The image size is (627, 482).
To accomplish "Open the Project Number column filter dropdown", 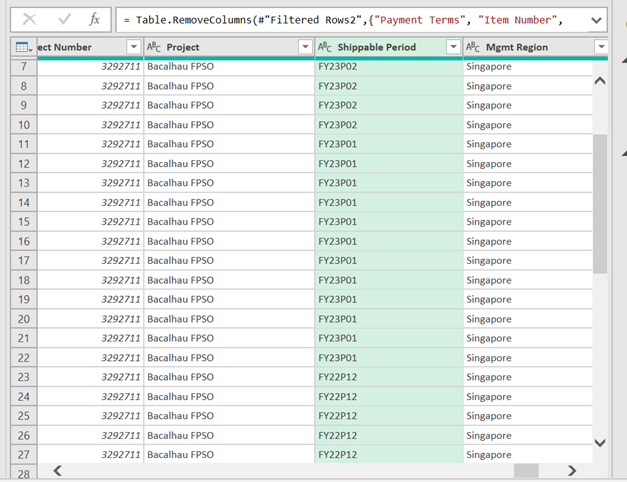I will [134, 47].
